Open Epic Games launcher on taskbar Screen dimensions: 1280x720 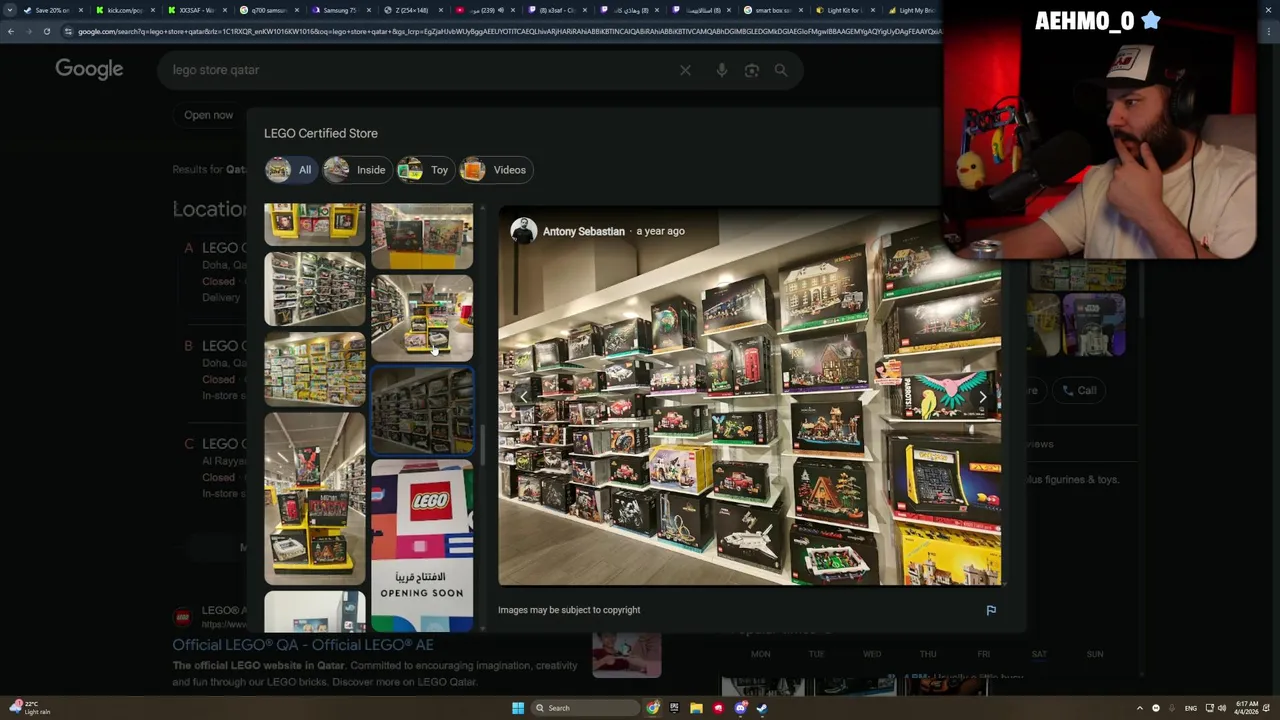point(674,708)
